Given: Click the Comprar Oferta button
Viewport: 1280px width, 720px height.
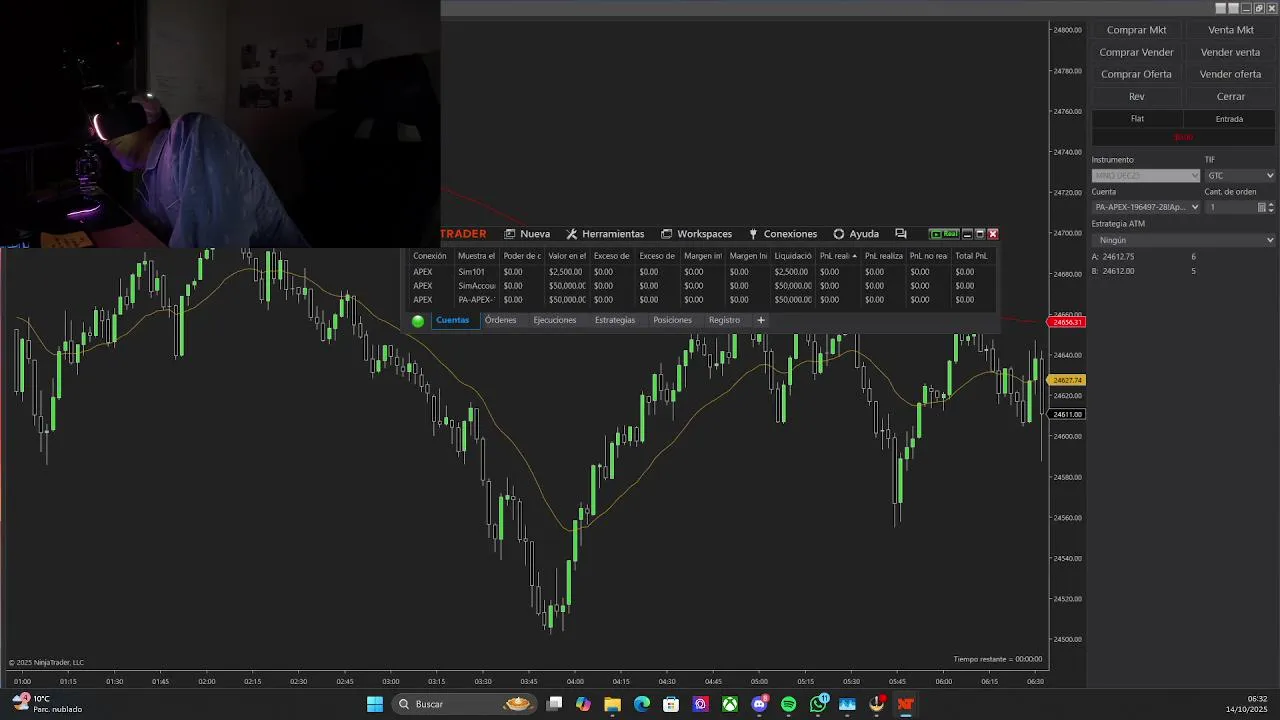Looking at the screenshot, I should [1136, 74].
